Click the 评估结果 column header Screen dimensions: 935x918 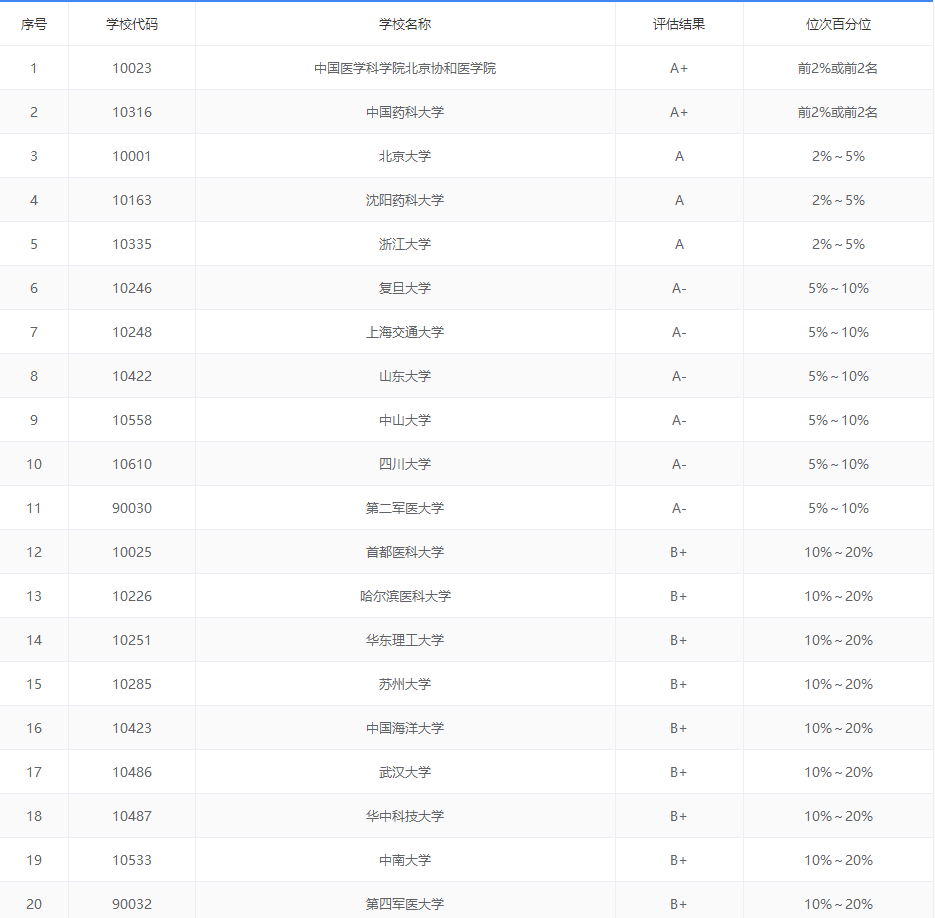(x=679, y=24)
